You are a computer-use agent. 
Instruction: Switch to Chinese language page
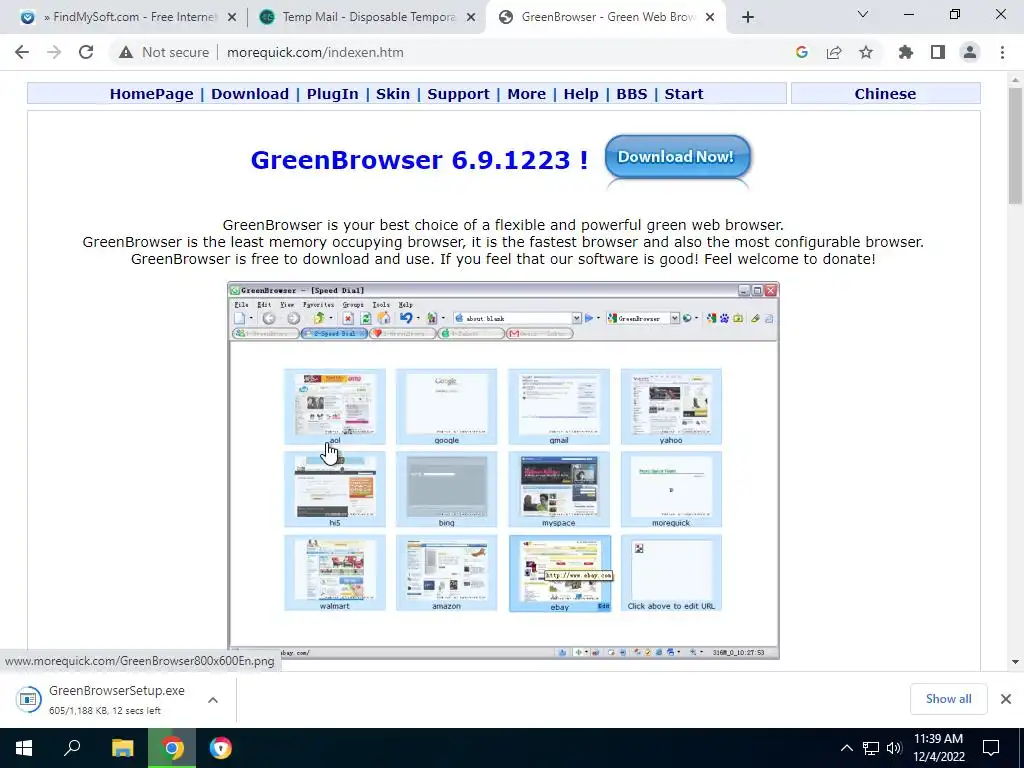tap(885, 94)
